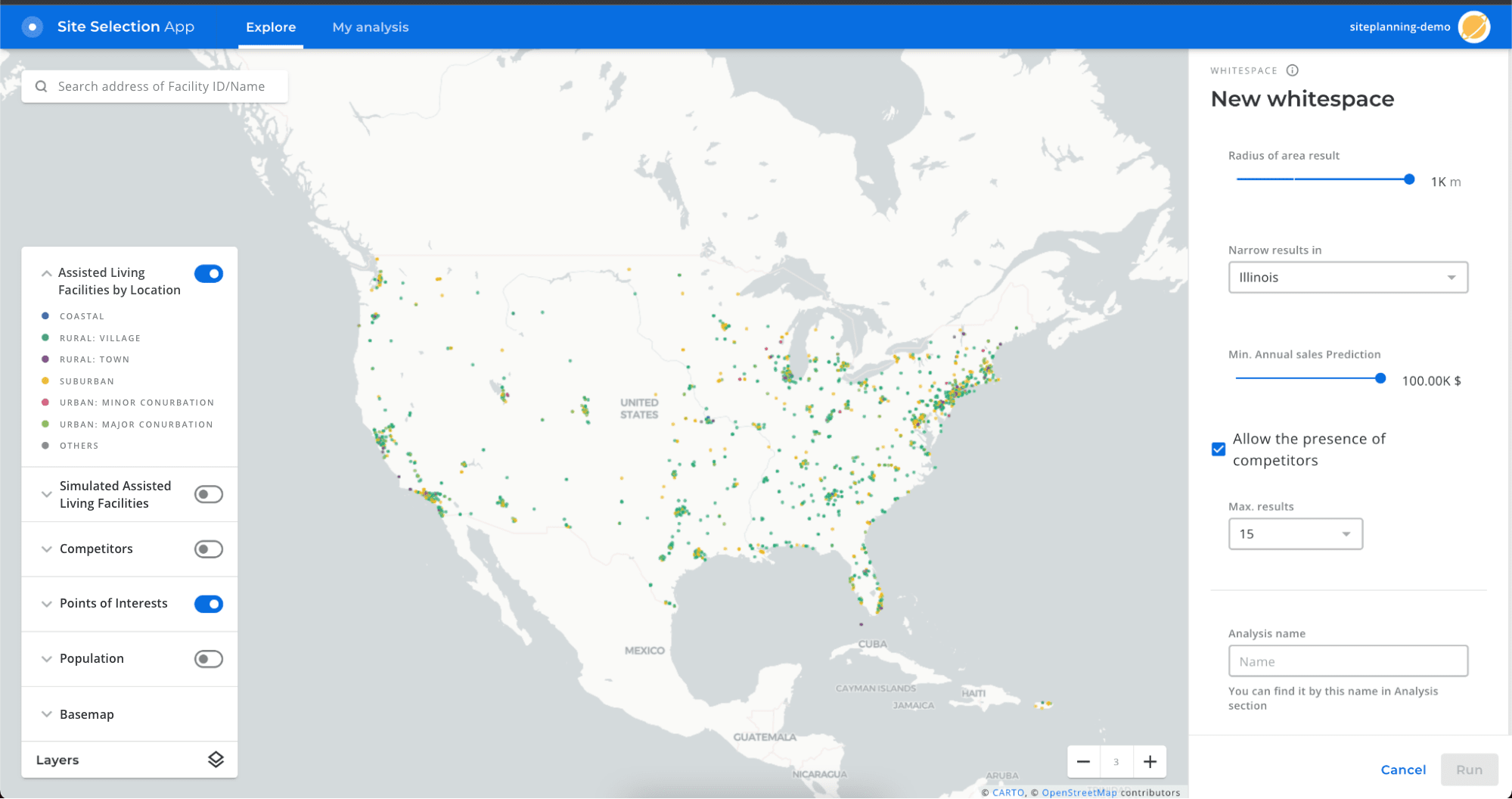Open the Max. results dropdown
The height and width of the screenshot is (799, 1512).
[1295, 533]
